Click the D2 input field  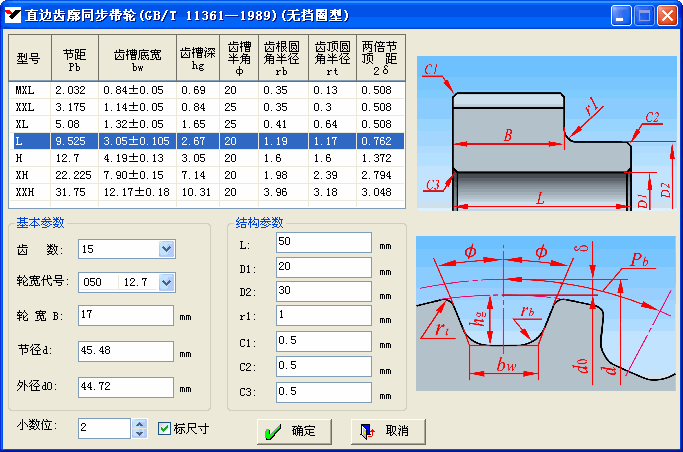click(324, 291)
